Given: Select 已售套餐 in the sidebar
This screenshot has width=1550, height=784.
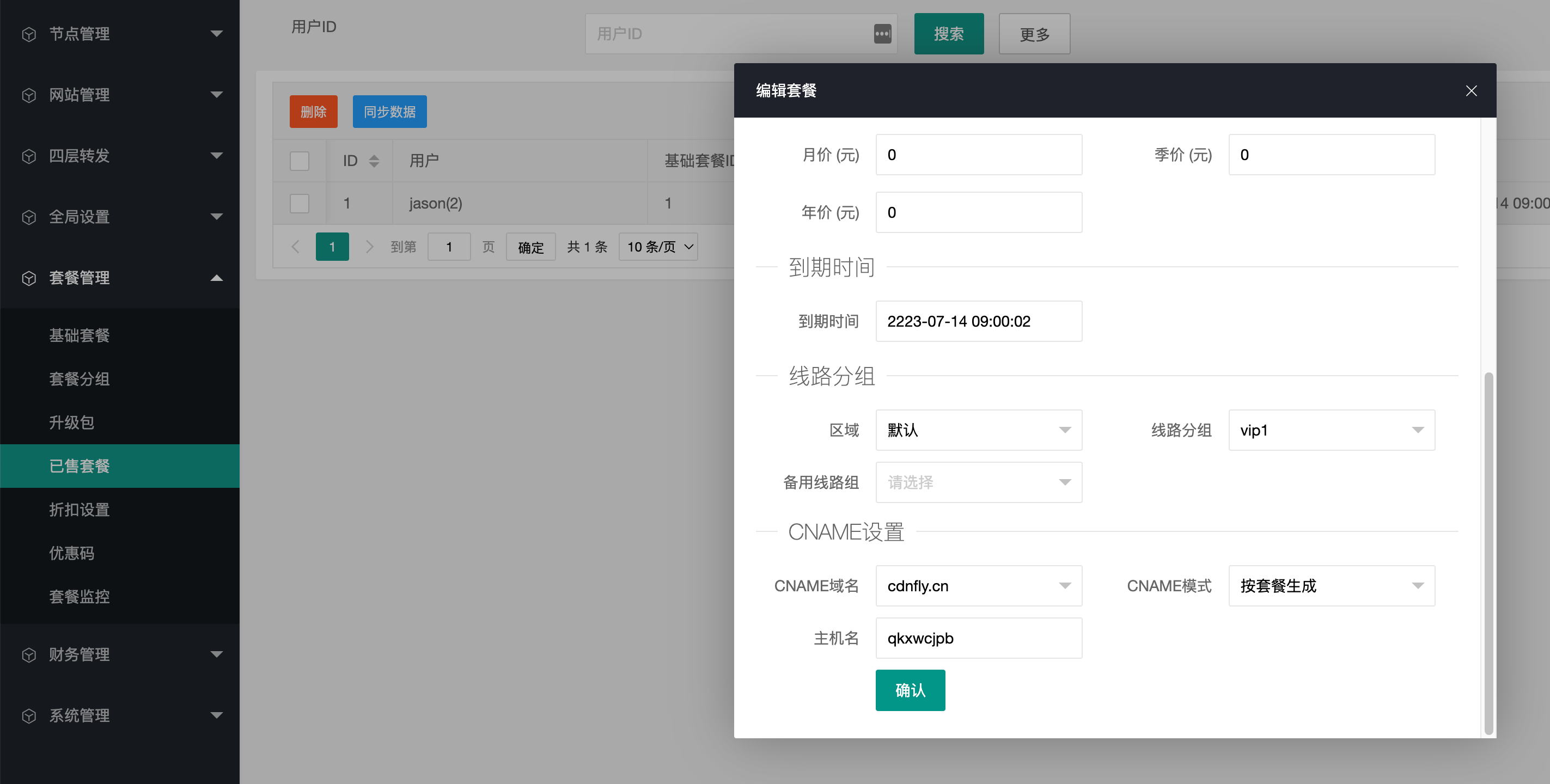Looking at the screenshot, I should tap(120, 466).
